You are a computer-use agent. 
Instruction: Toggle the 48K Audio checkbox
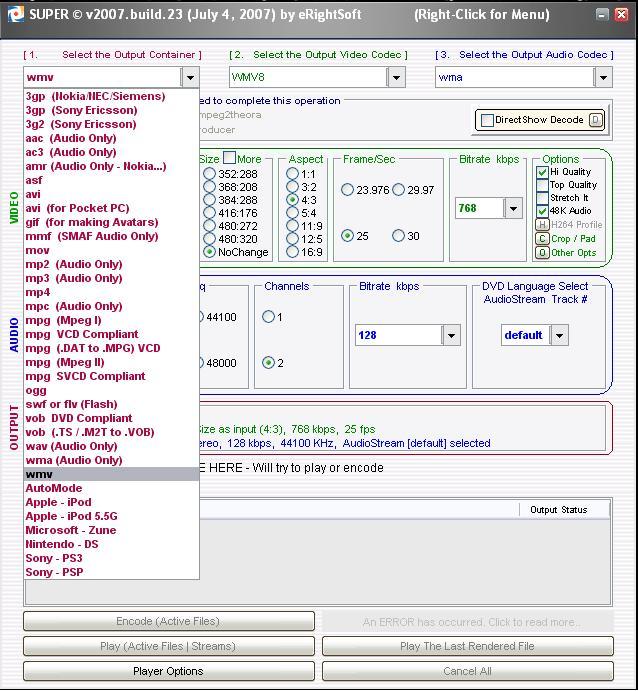pyautogui.click(x=542, y=211)
